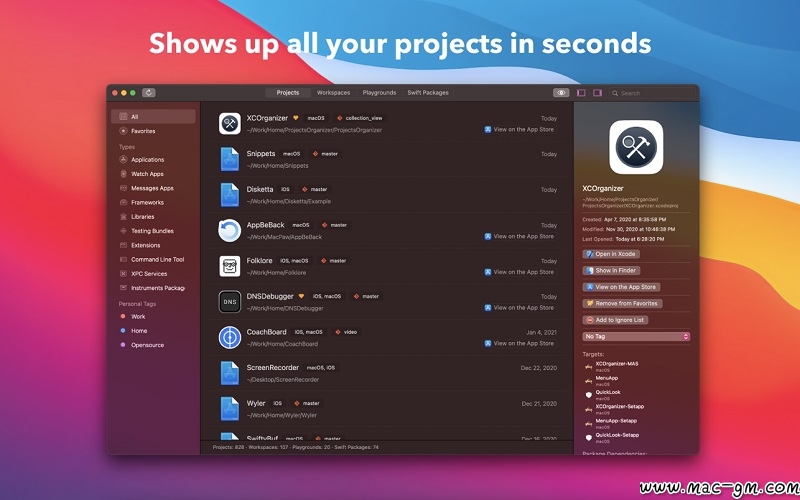Click the Testing Bundles type icon
Screen dimensions: 800x500
click(x=123, y=231)
